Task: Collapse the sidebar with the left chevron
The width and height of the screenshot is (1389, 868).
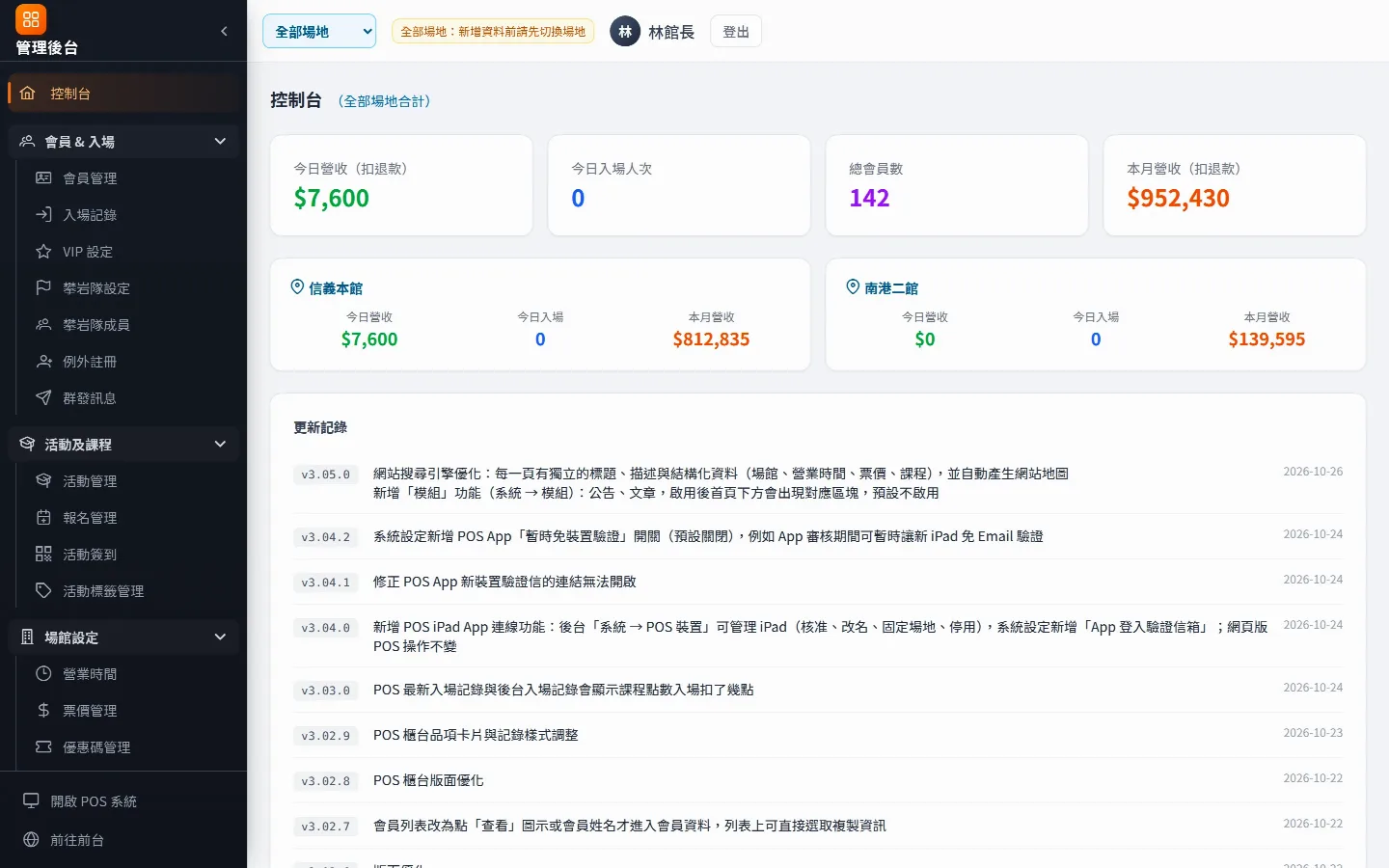Action: tap(224, 31)
